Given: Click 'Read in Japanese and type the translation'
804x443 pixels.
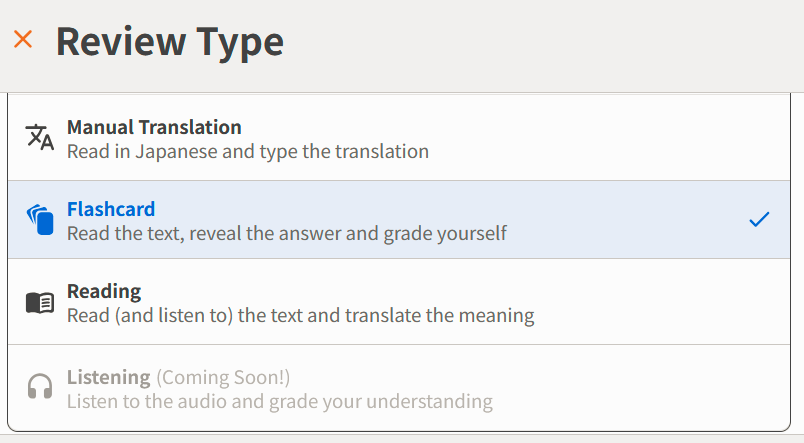Looking at the screenshot, I should click(248, 152).
